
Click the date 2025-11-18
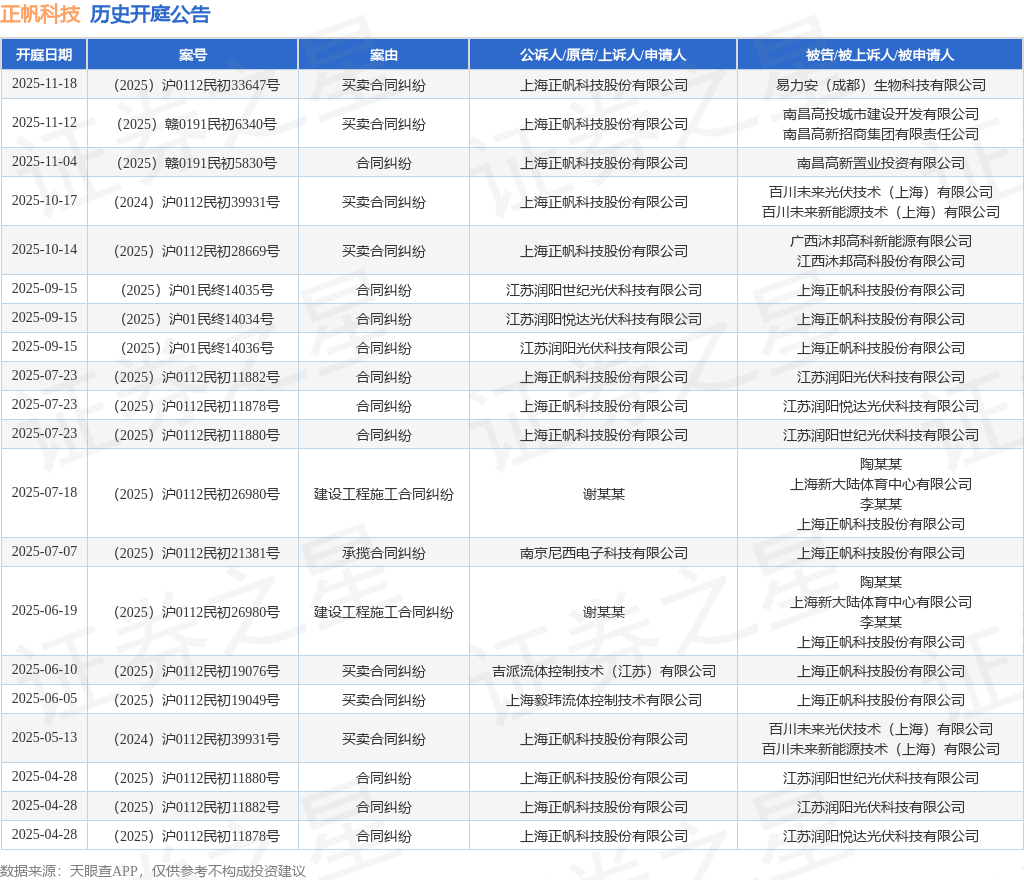44,84
